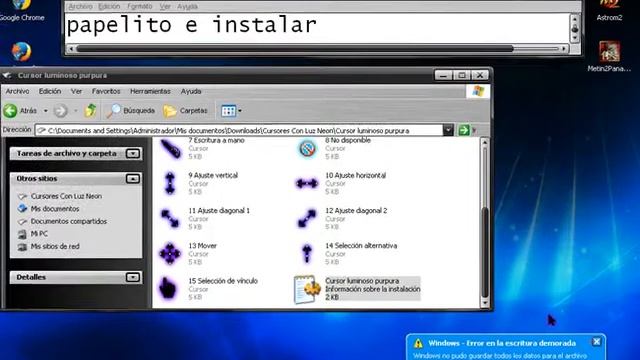The image size is (640, 360).
Task: Expand the Detalles panel
Action: point(133,277)
